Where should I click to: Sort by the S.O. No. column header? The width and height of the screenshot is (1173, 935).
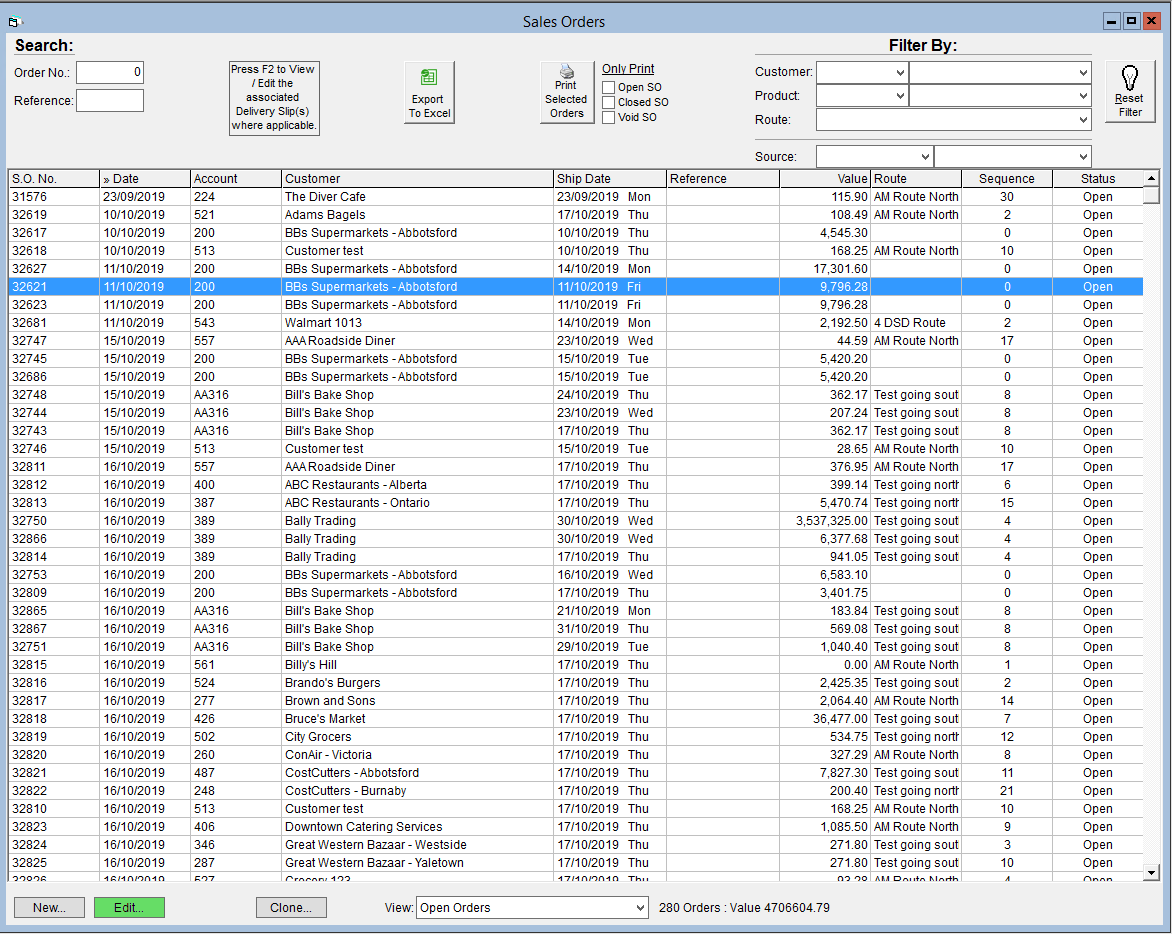click(x=54, y=179)
